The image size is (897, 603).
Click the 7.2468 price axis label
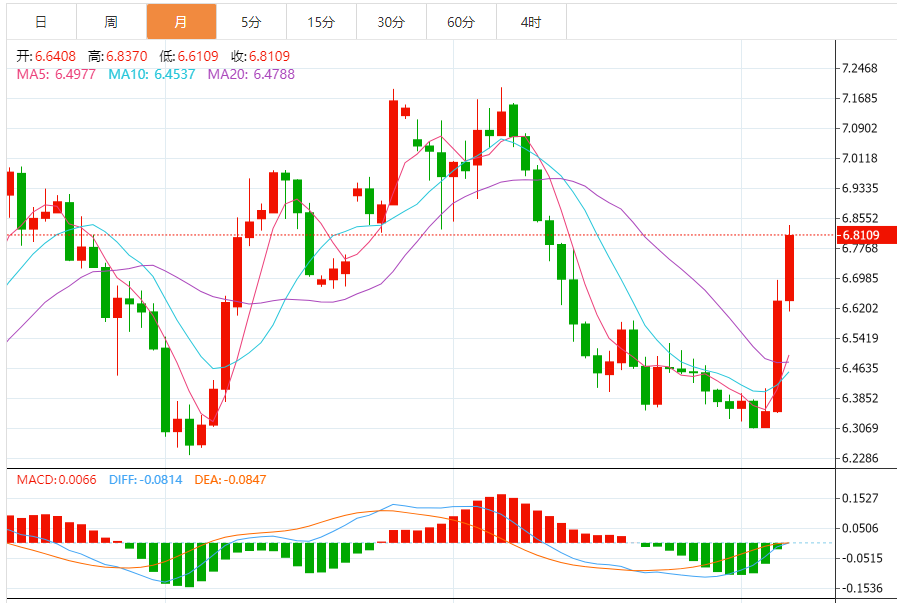[x=859, y=69]
